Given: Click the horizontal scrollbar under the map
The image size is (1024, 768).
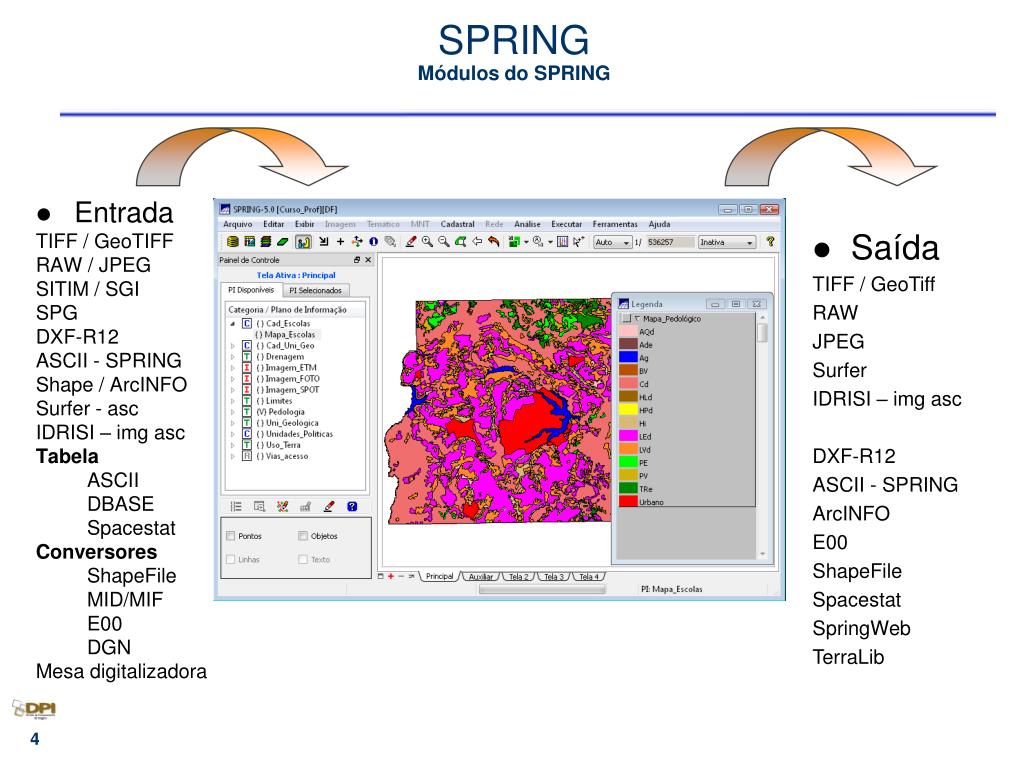Looking at the screenshot, I should pos(542,589).
